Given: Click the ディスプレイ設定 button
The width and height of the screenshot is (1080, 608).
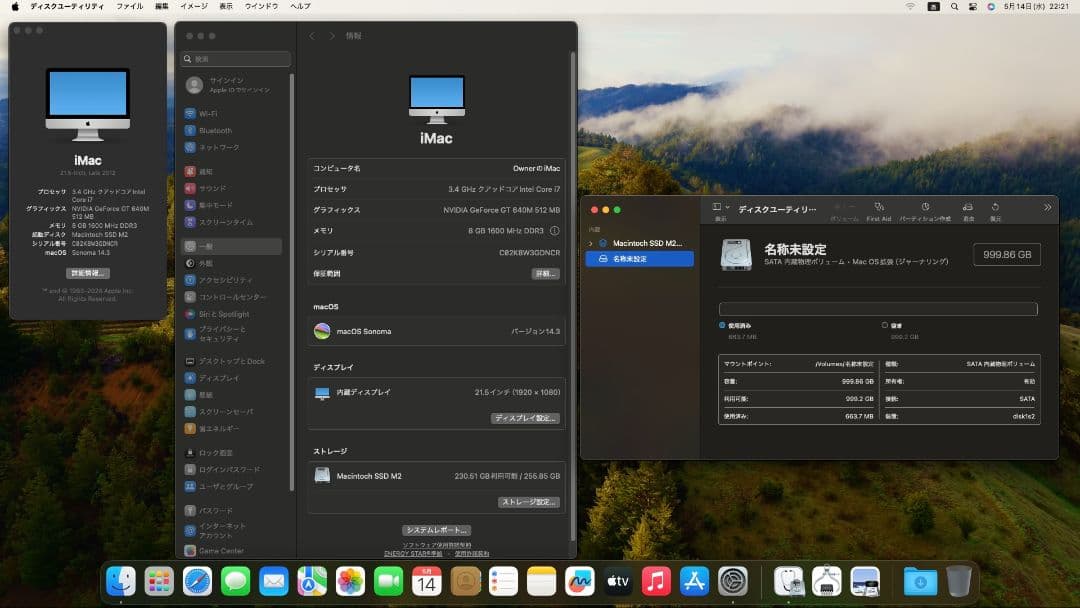Looking at the screenshot, I should click(525, 418).
